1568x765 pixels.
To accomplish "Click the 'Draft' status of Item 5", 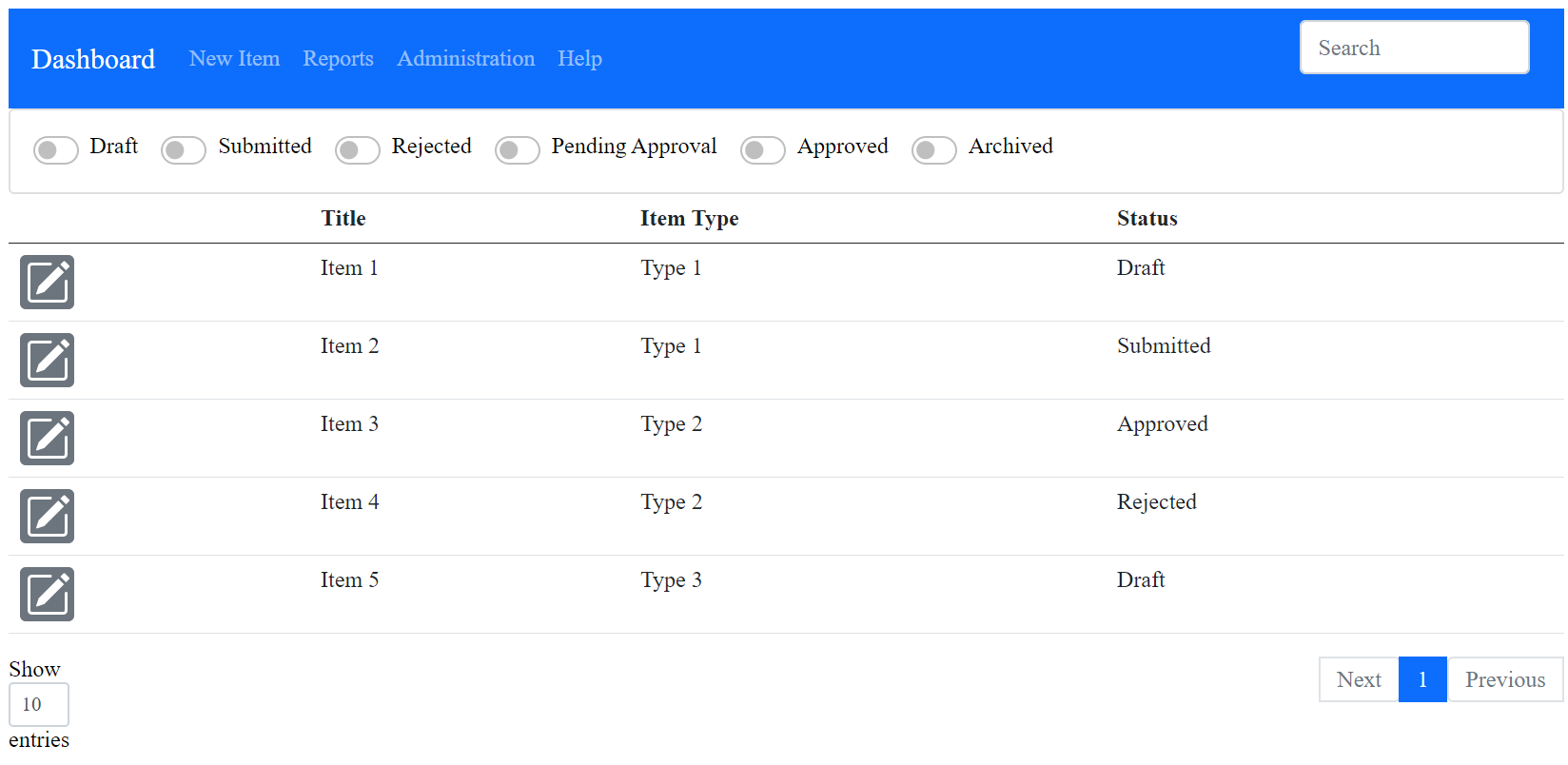I will click(x=1141, y=579).
